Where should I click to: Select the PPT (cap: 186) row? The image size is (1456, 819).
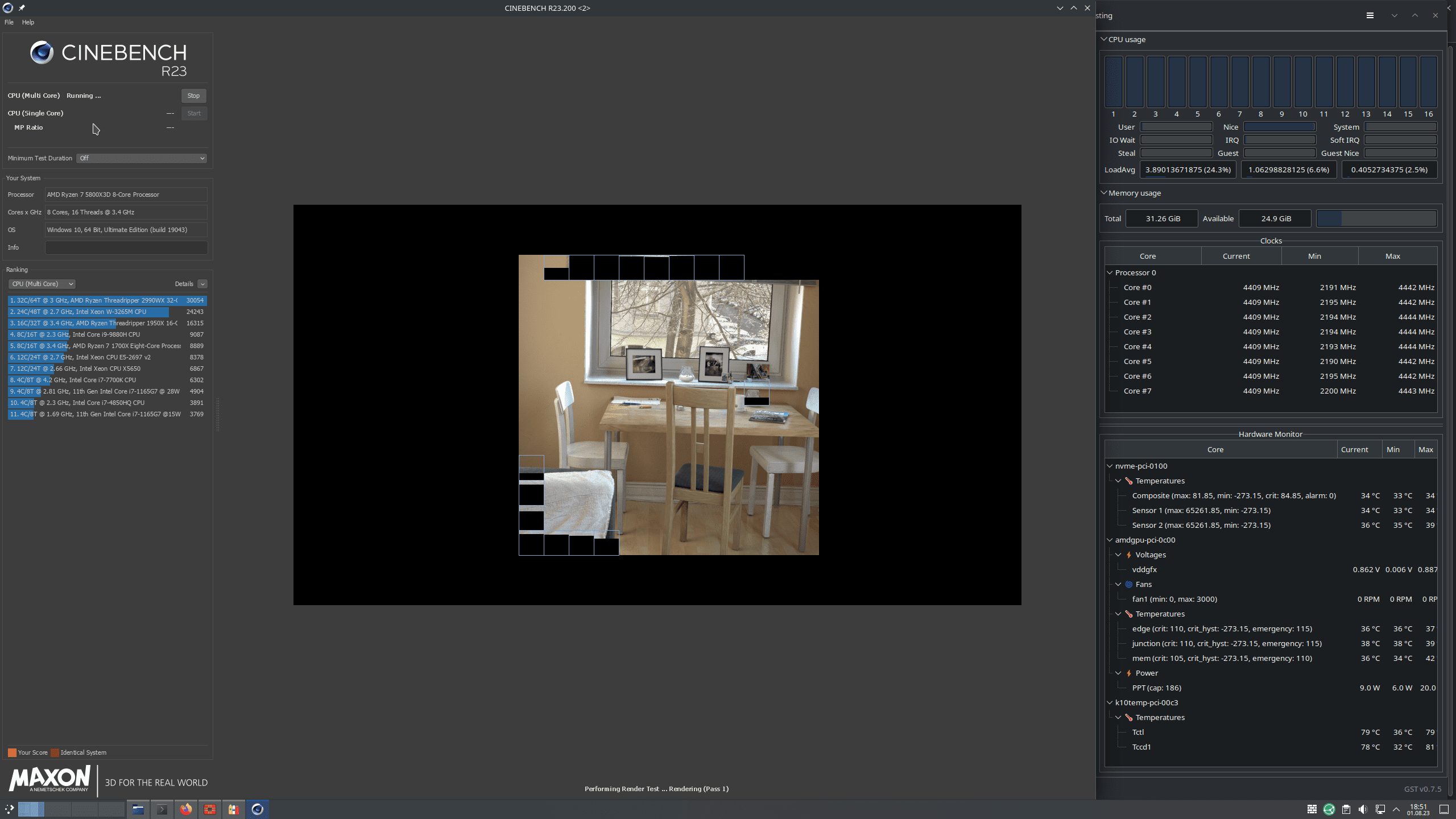point(1271,688)
